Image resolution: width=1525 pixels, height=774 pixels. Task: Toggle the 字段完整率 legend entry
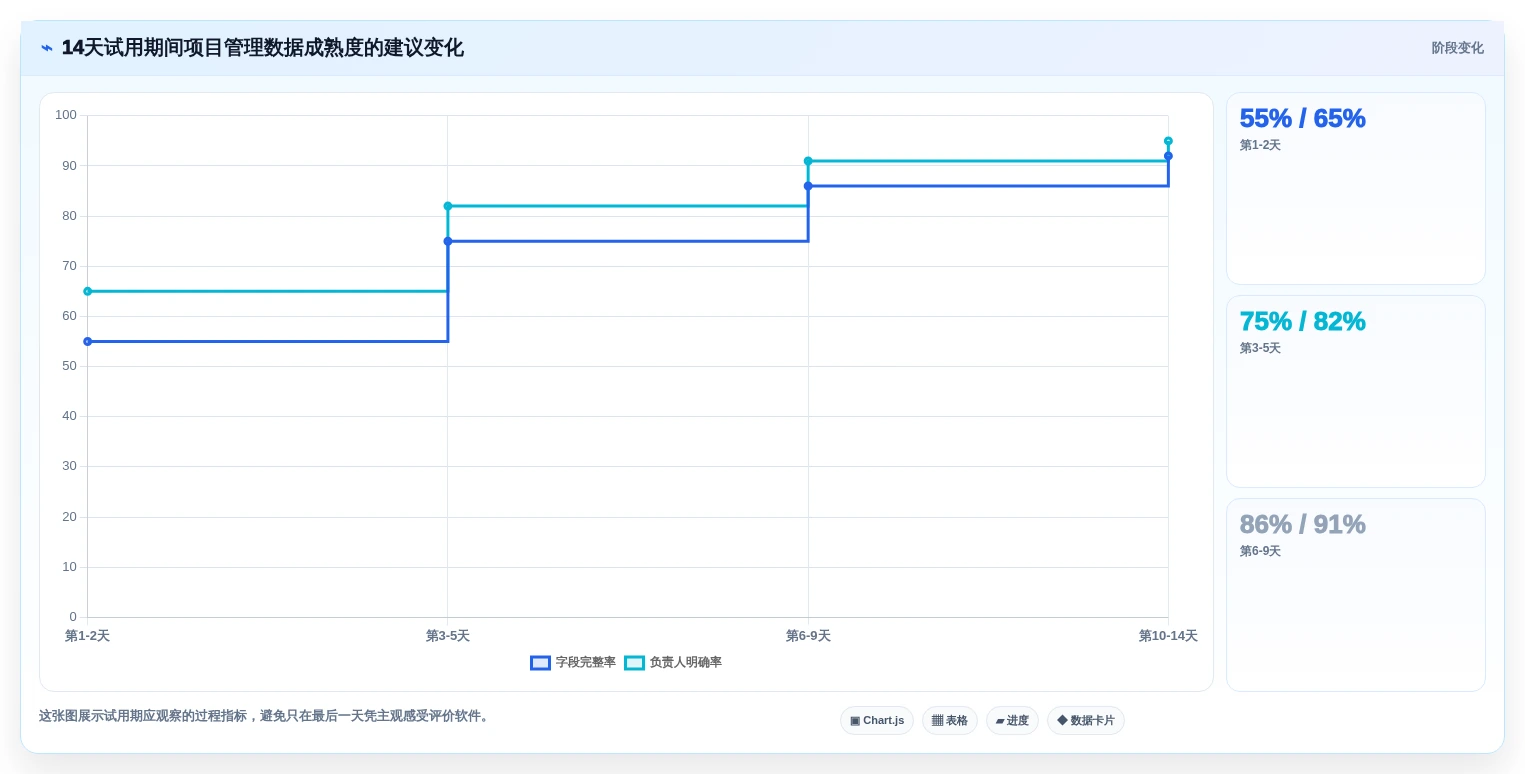click(x=573, y=662)
